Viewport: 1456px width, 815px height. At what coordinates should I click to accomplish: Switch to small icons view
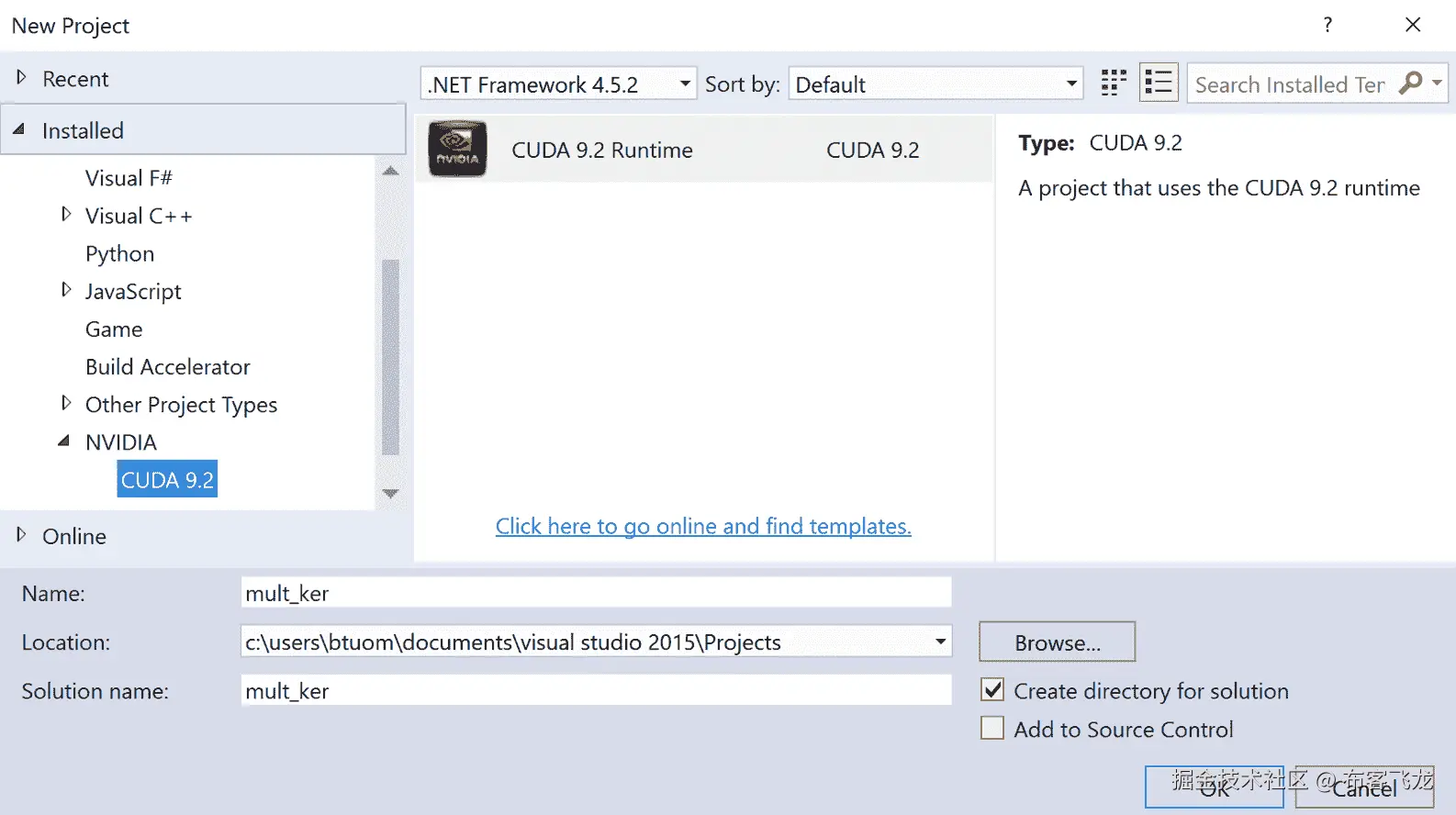[1114, 84]
